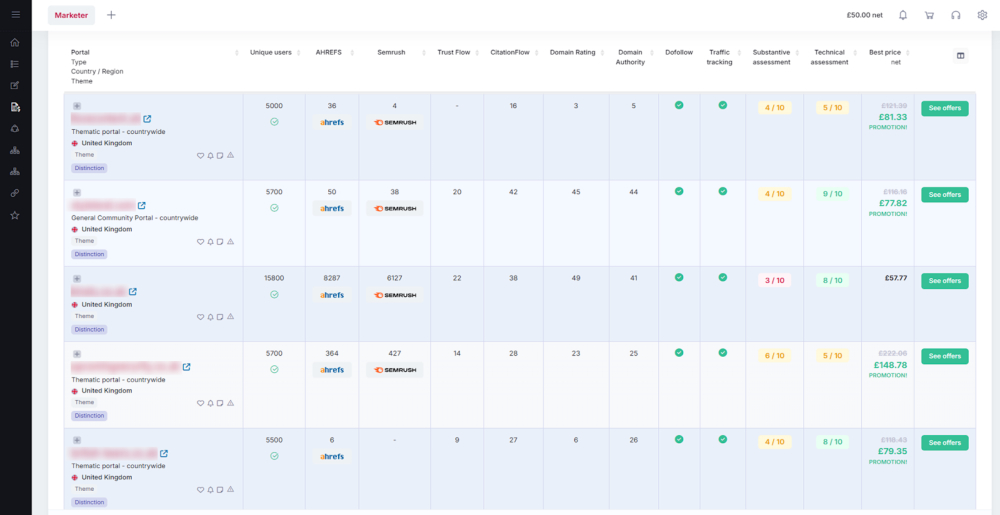Click Distinction badge in the 5000-users row
The image size is (1000, 515).
pos(89,168)
